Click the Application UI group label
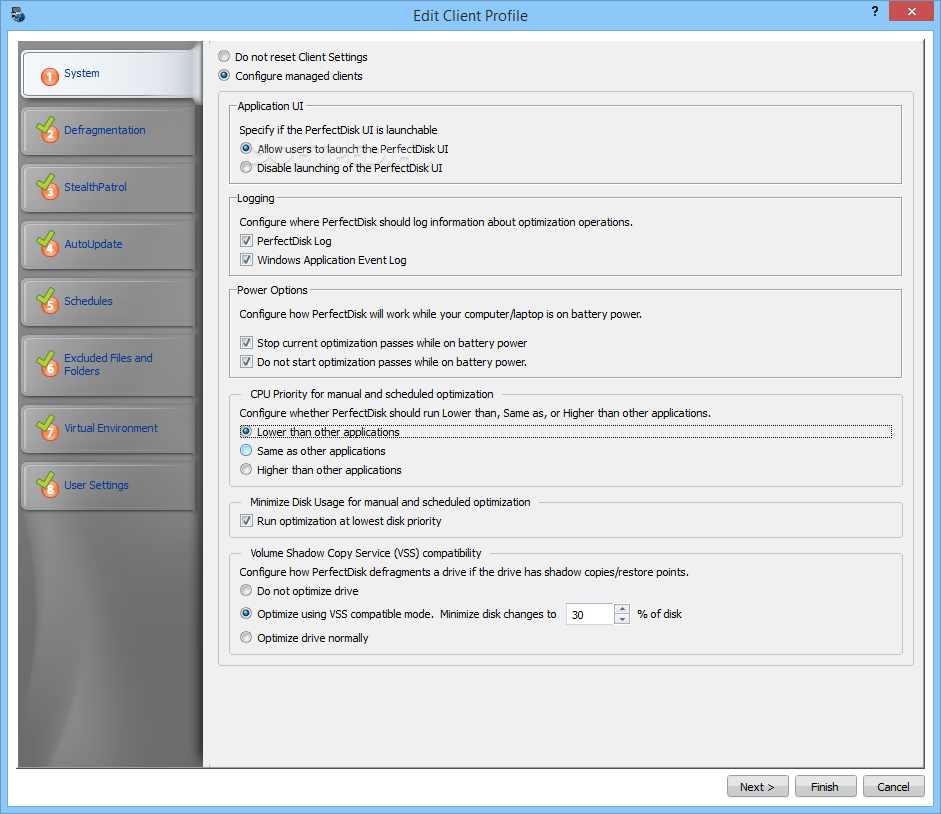This screenshot has width=941, height=814. tap(270, 106)
